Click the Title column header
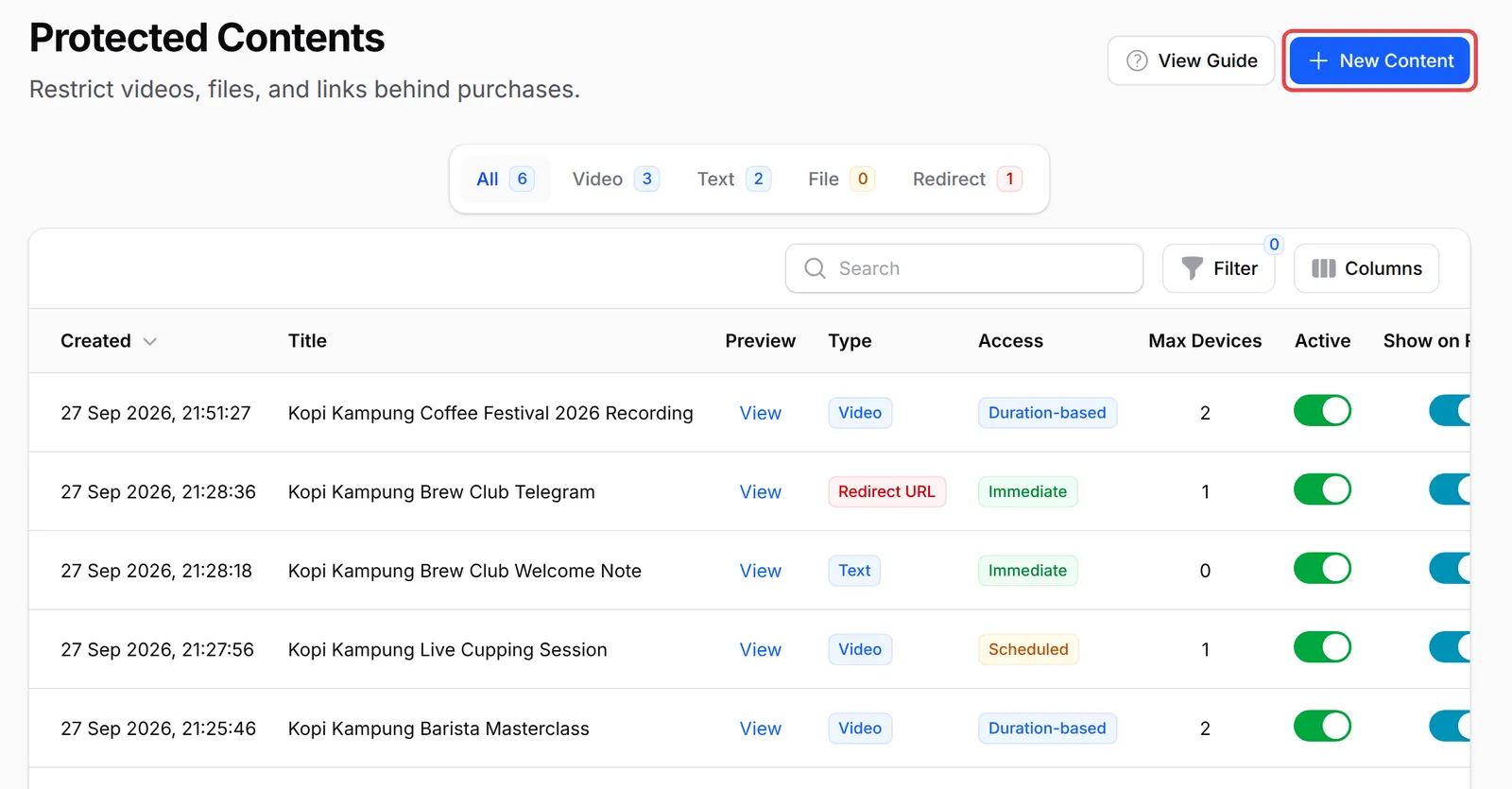The width and height of the screenshot is (1512, 789). click(x=307, y=341)
